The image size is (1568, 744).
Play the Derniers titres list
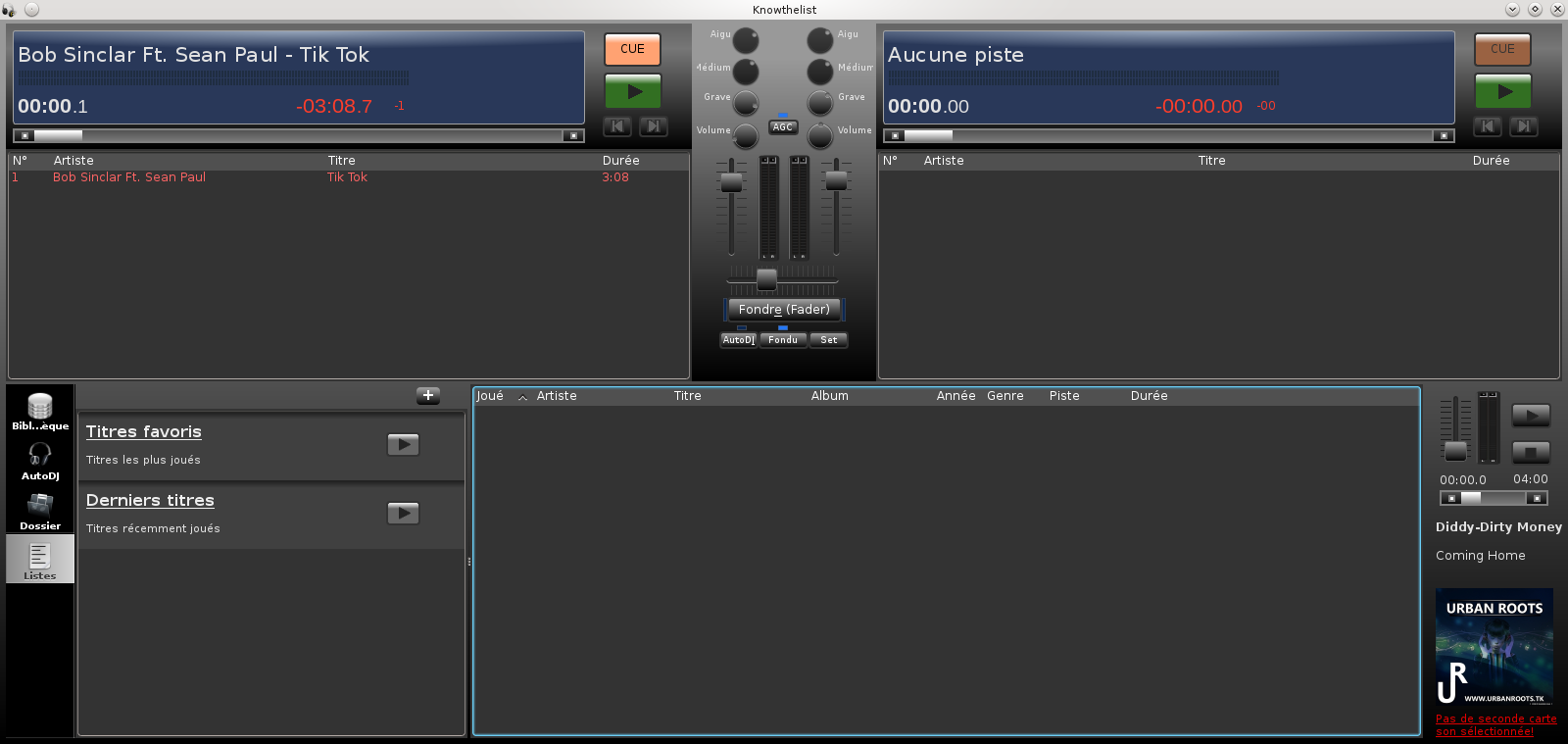(403, 513)
